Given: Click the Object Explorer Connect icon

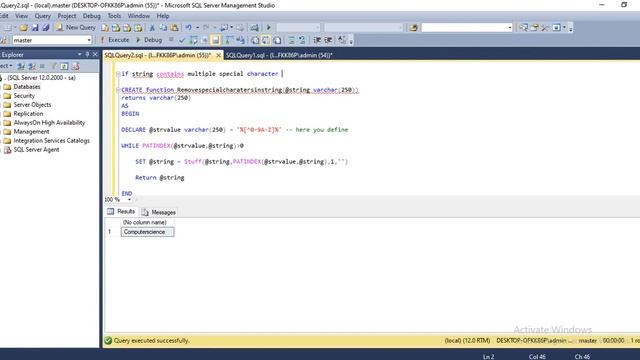Looking at the screenshot, I should click(21, 66).
